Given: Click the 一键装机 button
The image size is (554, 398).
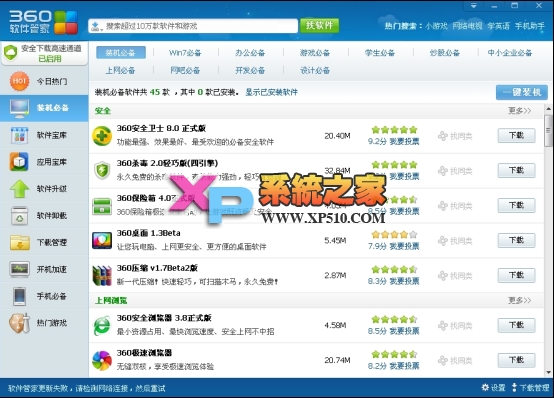Looking at the screenshot, I should [x=522, y=92].
